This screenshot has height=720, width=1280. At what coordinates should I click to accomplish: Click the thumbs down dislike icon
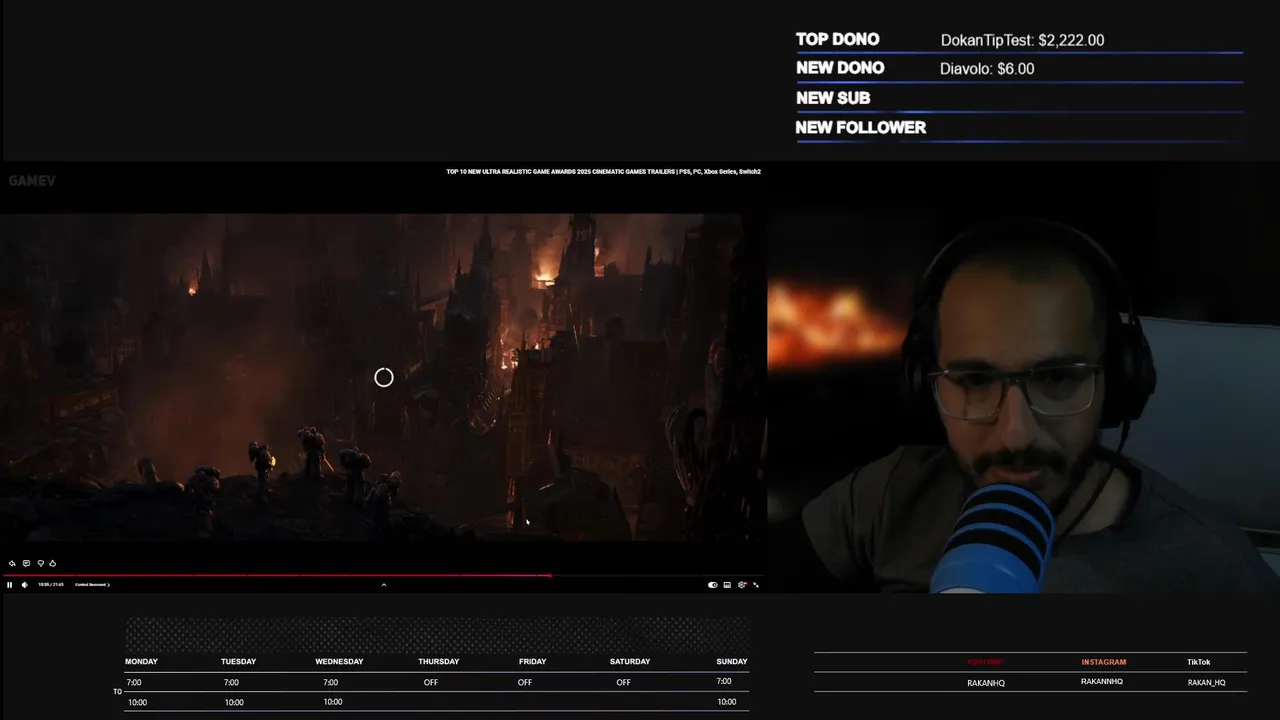(x=40, y=563)
